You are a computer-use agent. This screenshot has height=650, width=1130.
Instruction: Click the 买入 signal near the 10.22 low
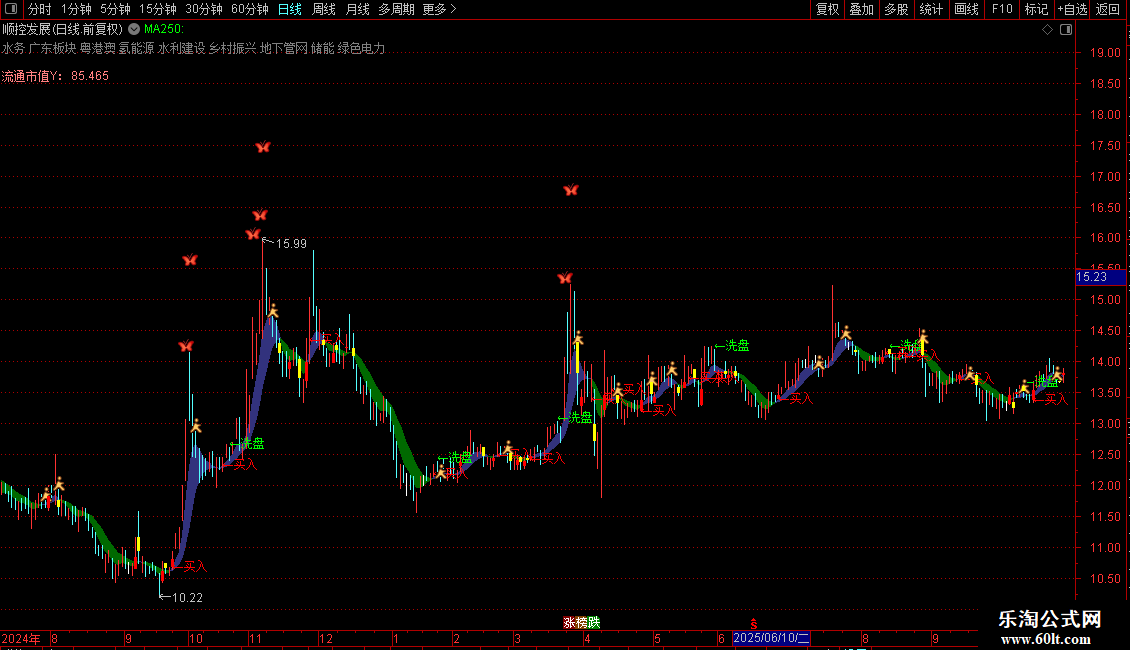click(x=195, y=566)
